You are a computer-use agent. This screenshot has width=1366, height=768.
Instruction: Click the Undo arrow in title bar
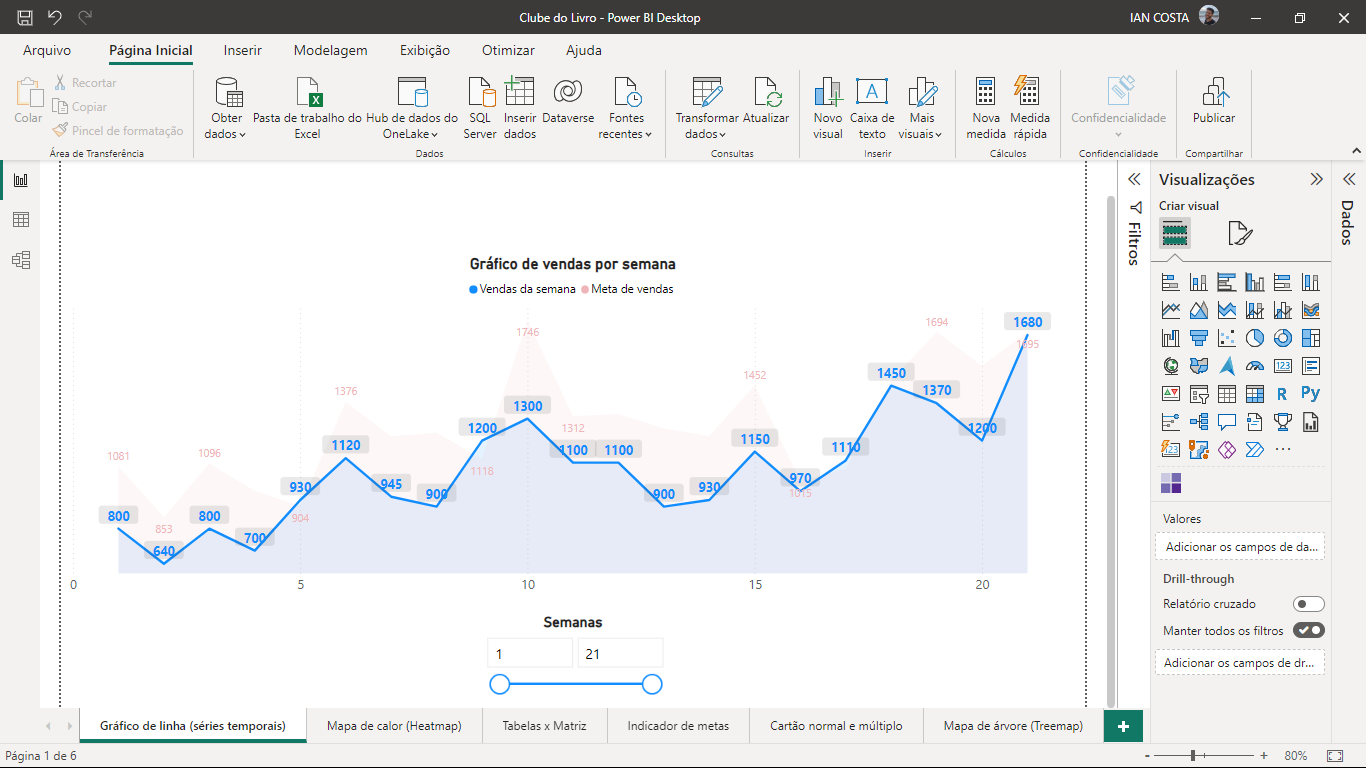pos(55,17)
